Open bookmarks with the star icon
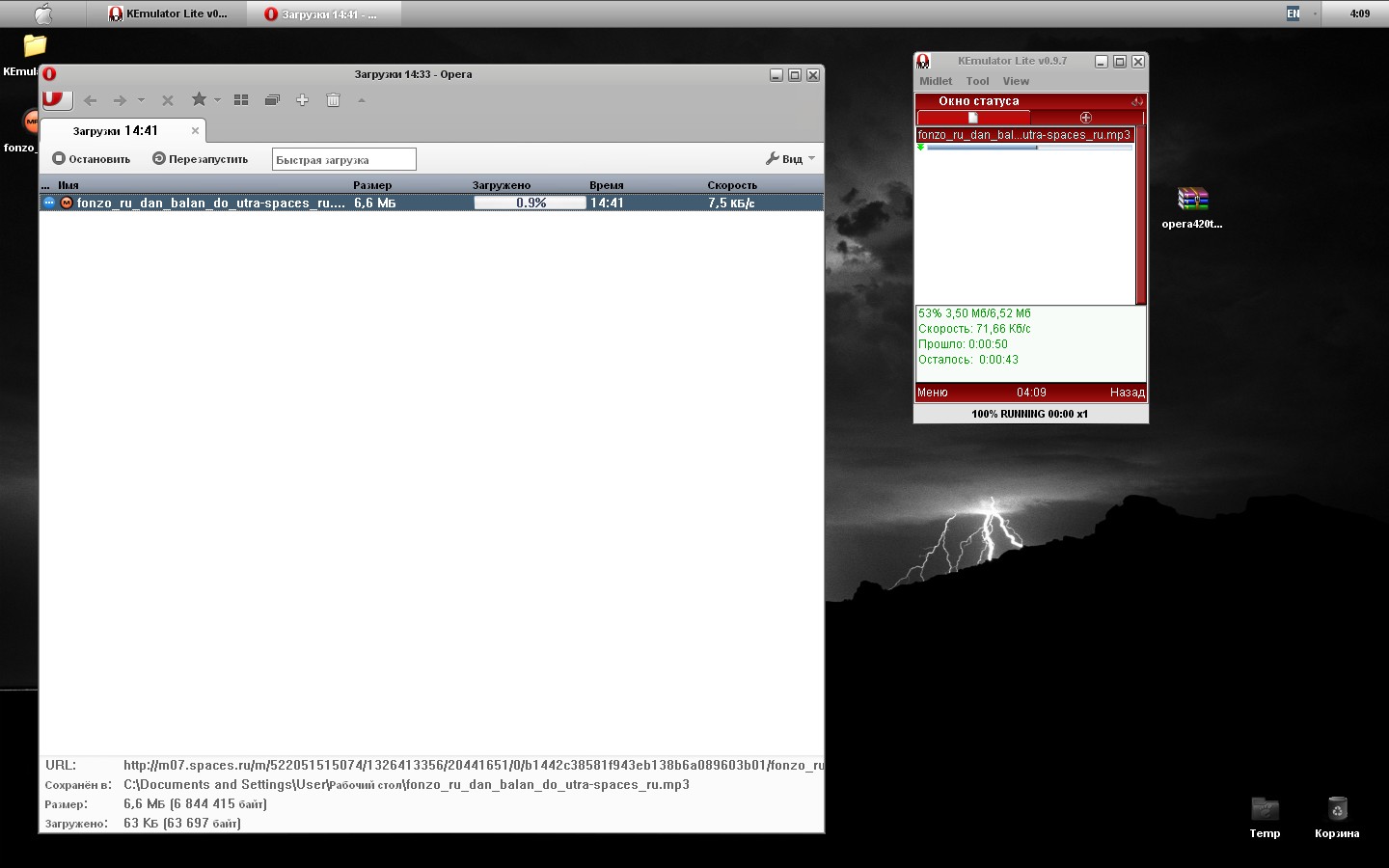Viewport: 1389px width, 868px height. click(x=199, y=99)
